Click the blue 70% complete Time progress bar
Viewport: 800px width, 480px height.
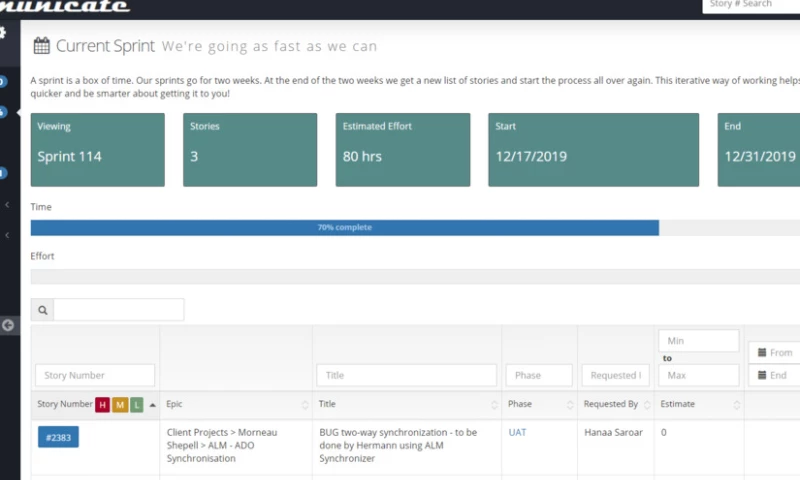(344, 228)
